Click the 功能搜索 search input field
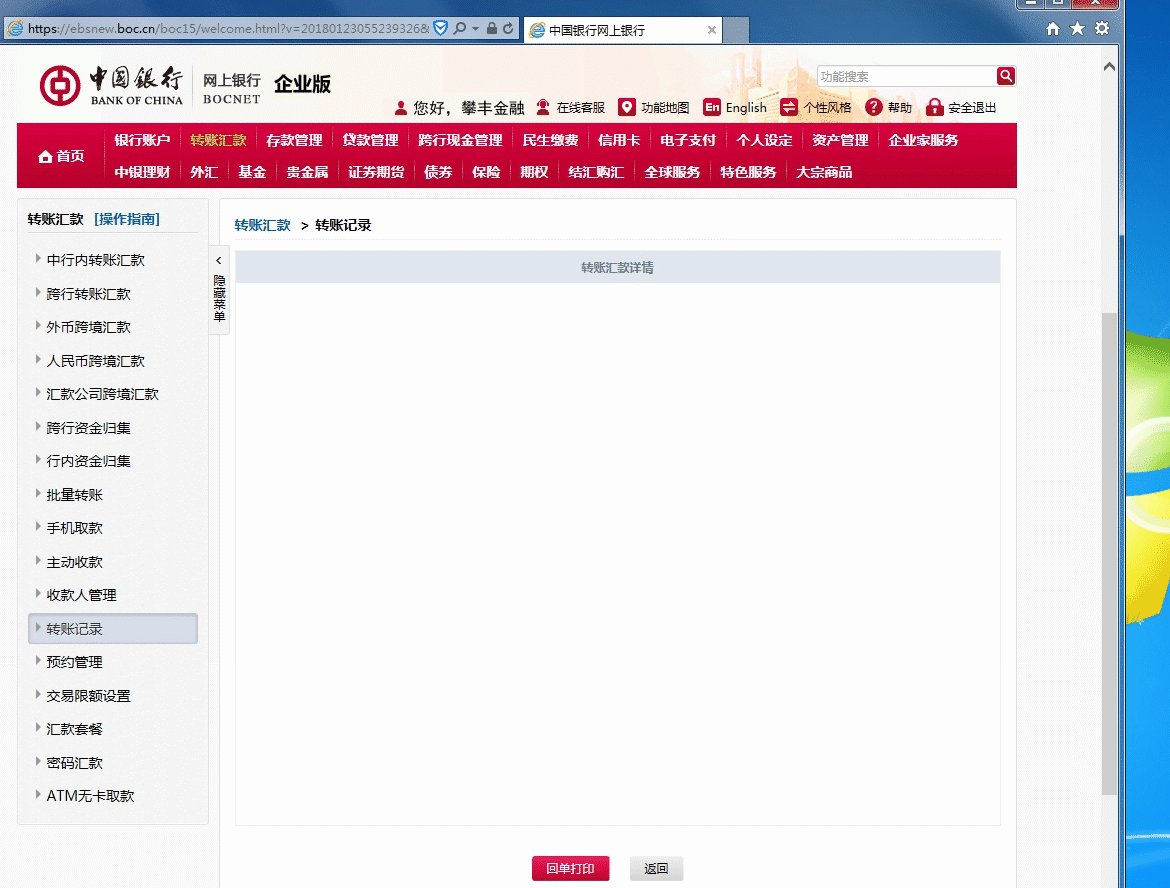The image size is (1170, 888). click(905, 76)
